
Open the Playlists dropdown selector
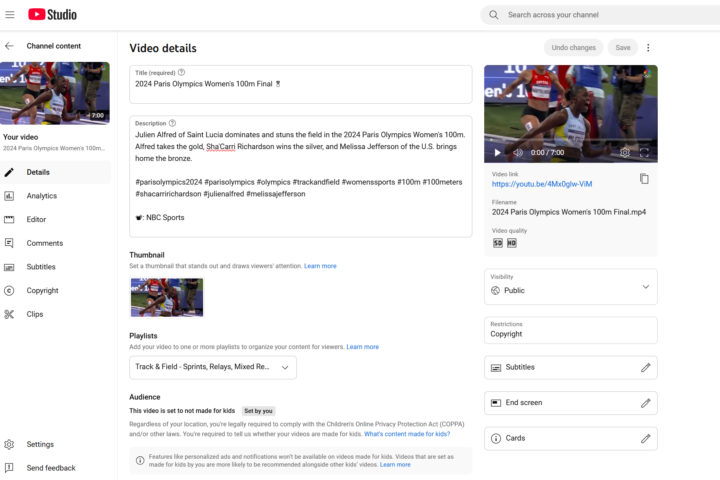[214, 367]
